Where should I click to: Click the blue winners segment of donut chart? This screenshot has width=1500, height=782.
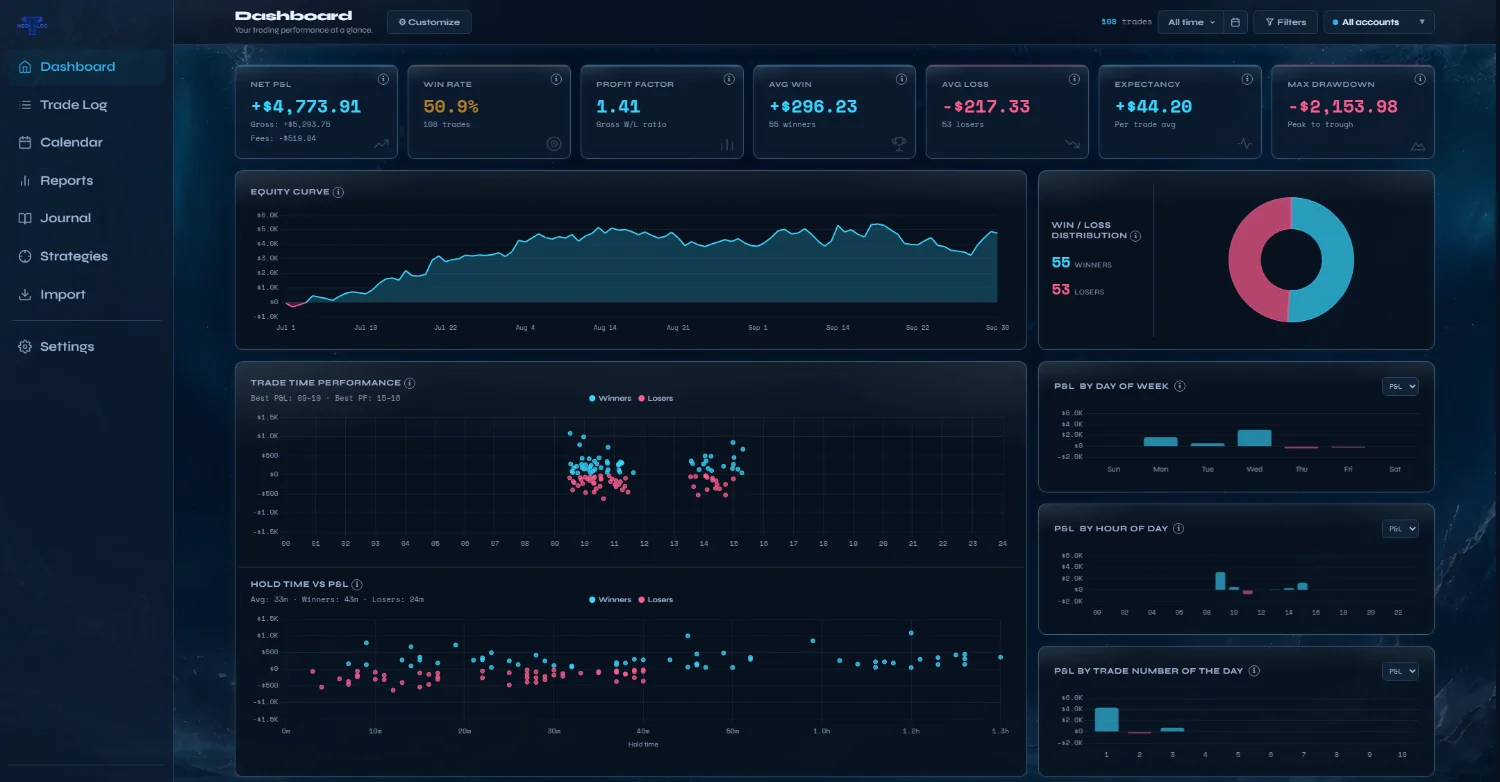pyautogui.click(x=1336, y=260)
